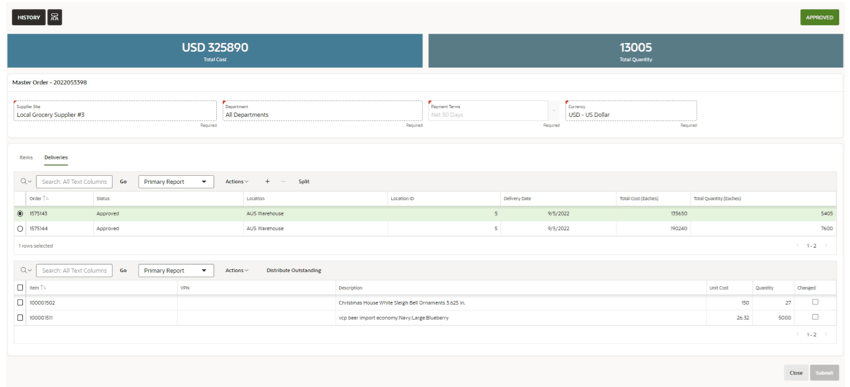Switch to the Items tab

point(26,157)
